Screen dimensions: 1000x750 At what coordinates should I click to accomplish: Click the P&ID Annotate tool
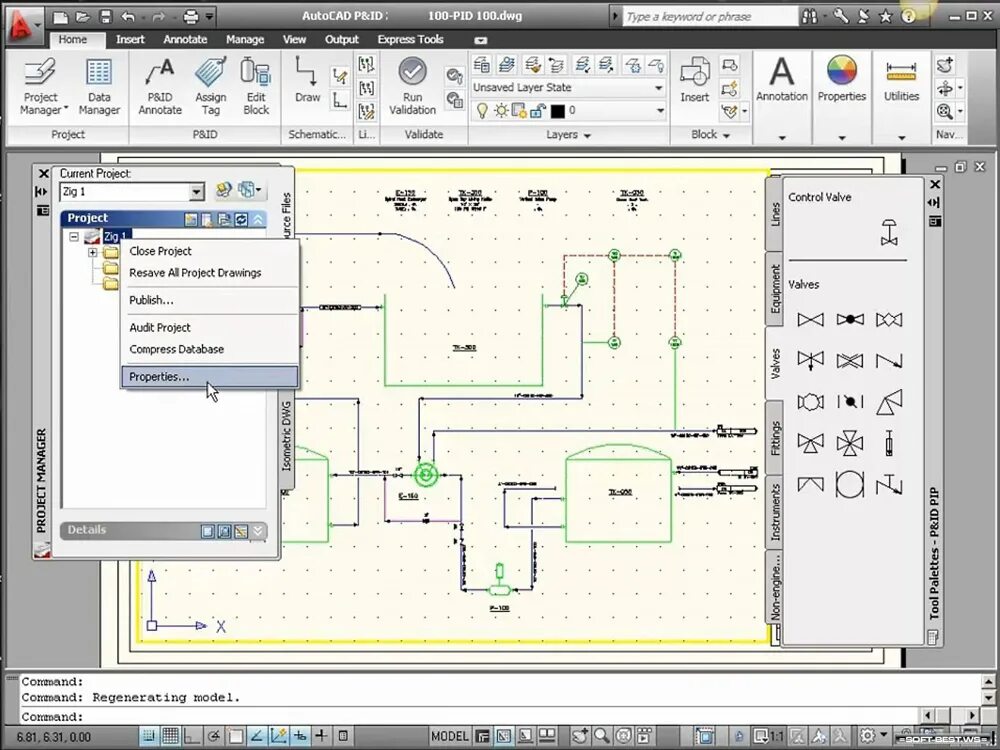point(159,87)
